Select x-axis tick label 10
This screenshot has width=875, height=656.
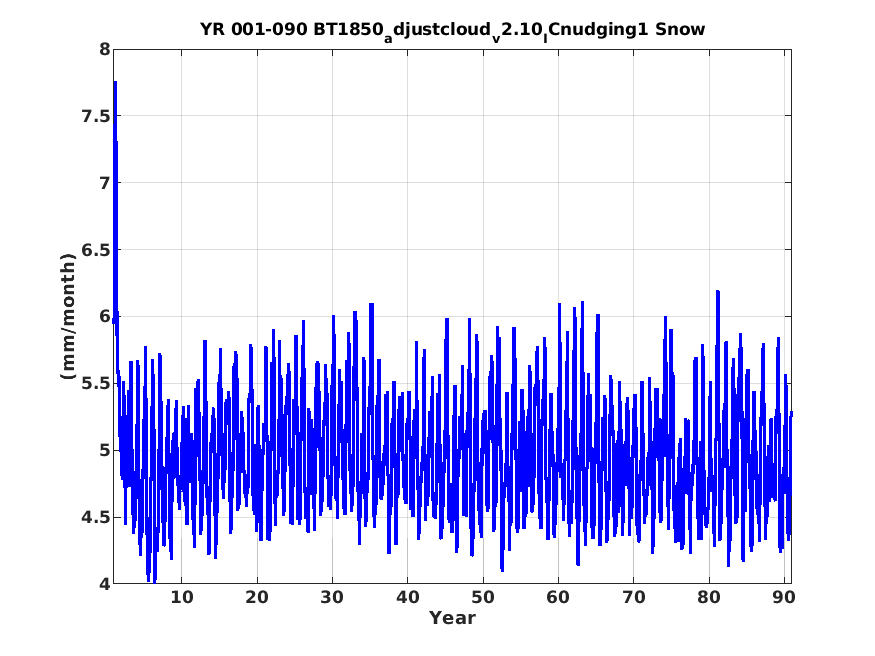(181, 597)
